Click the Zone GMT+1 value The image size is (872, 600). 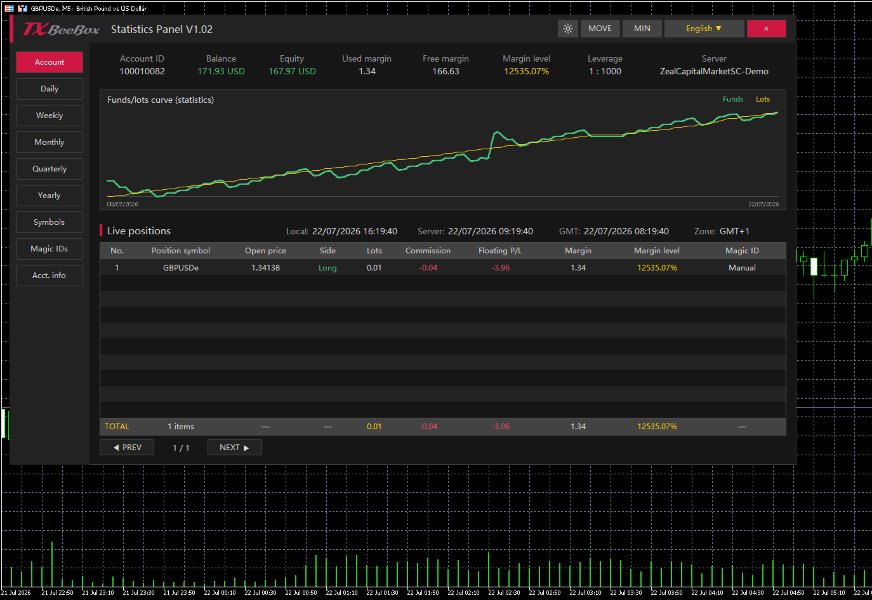pos(734,231)
